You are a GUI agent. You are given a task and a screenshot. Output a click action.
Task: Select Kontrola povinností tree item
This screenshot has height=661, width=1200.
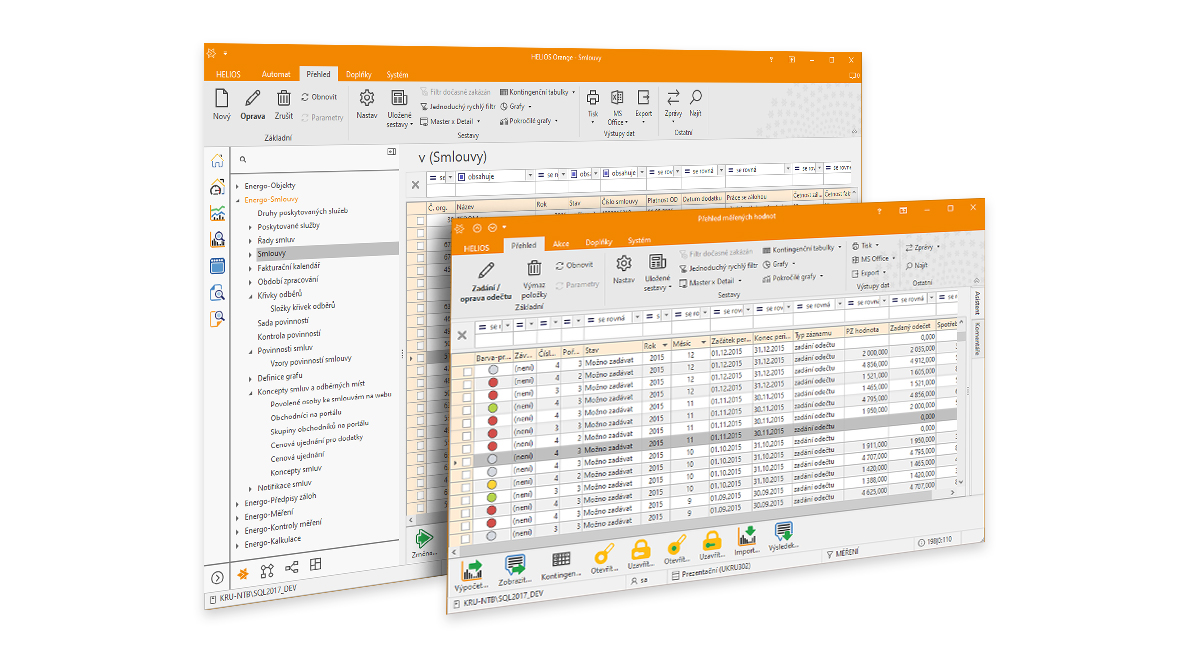[290, 335]
